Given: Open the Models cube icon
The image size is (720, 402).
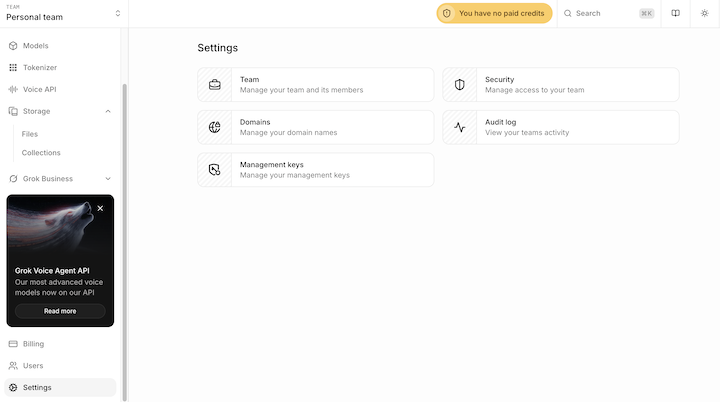Looking at the screenshot, I should (x=13, y=45).
